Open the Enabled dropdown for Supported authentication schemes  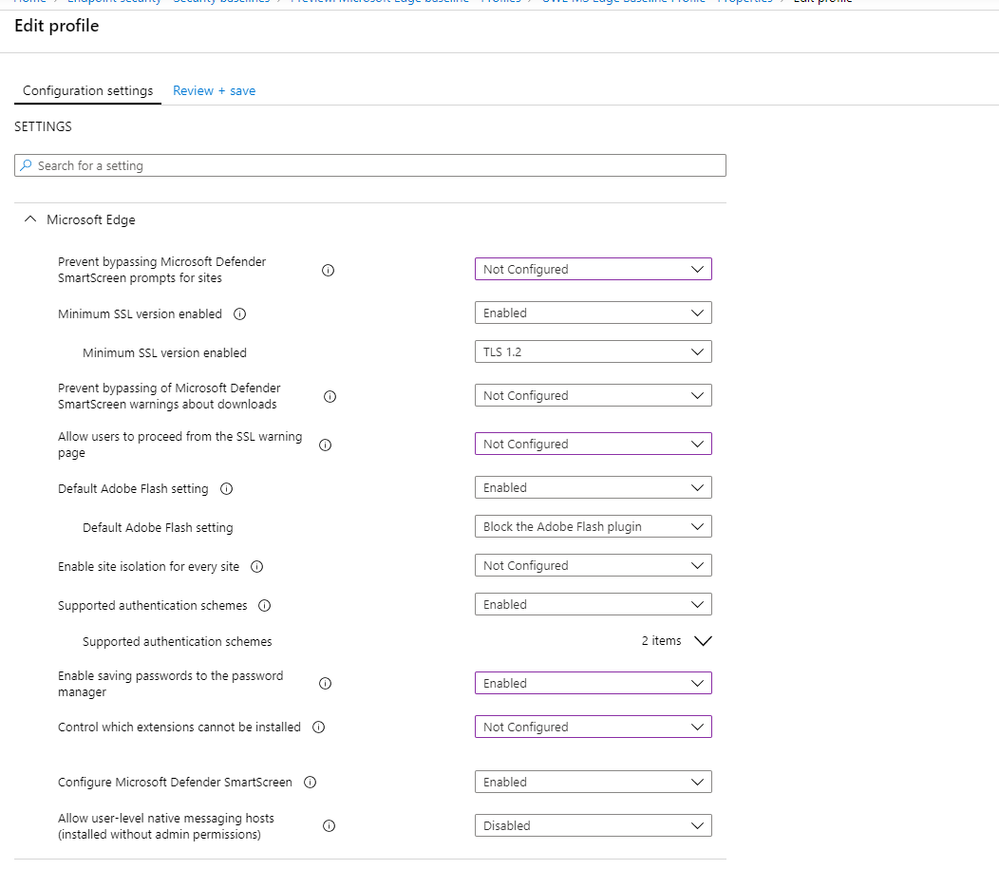593,604
